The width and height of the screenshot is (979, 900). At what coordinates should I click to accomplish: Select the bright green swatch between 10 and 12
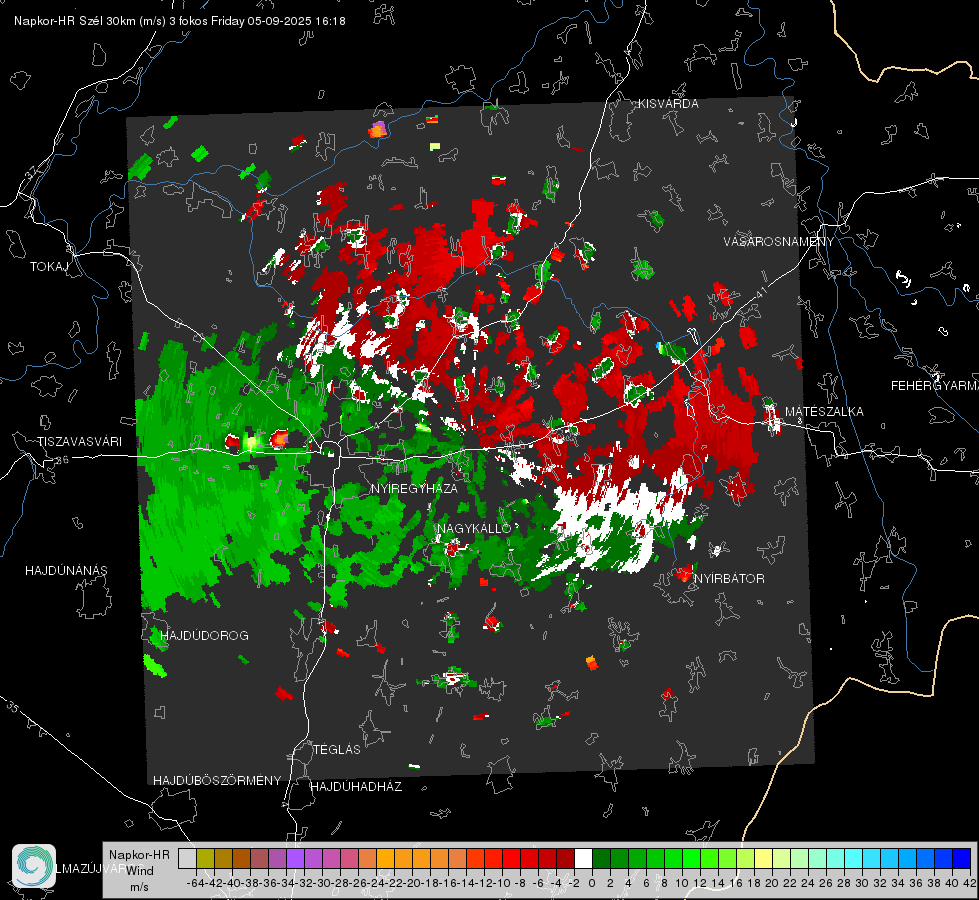pyautogui.click(x=691, y=858)
